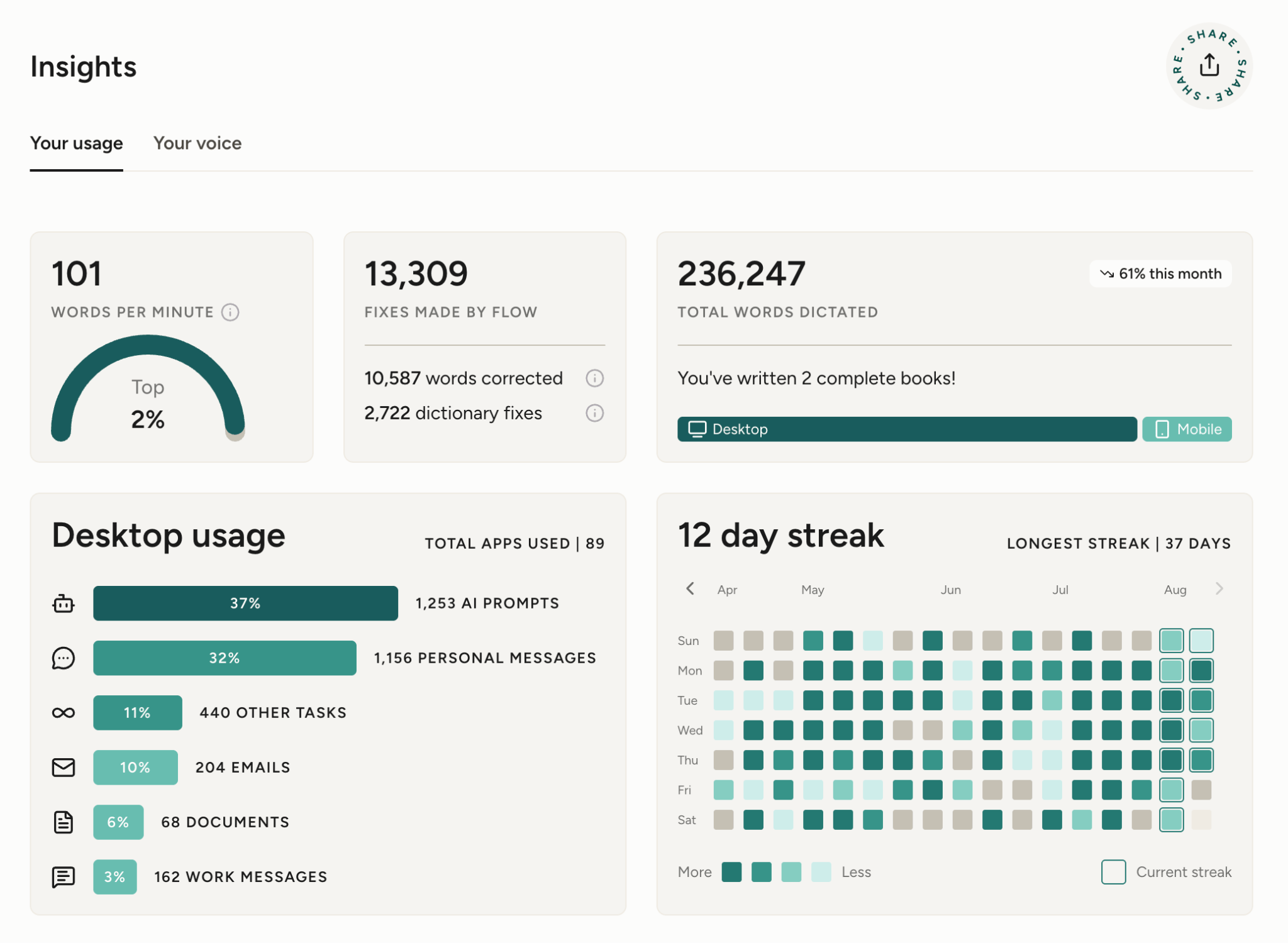Click '1,253 AI PROMPTS' label
This screenshot has height=943, width=1288.
point(487,604)
